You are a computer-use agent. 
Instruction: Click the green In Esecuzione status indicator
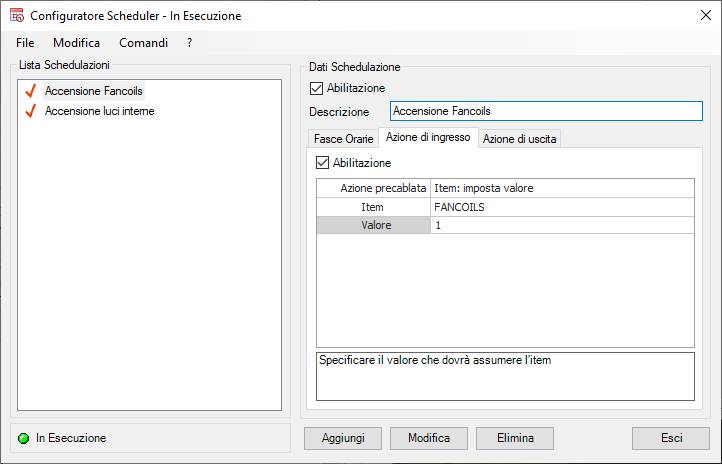(23, 438)
